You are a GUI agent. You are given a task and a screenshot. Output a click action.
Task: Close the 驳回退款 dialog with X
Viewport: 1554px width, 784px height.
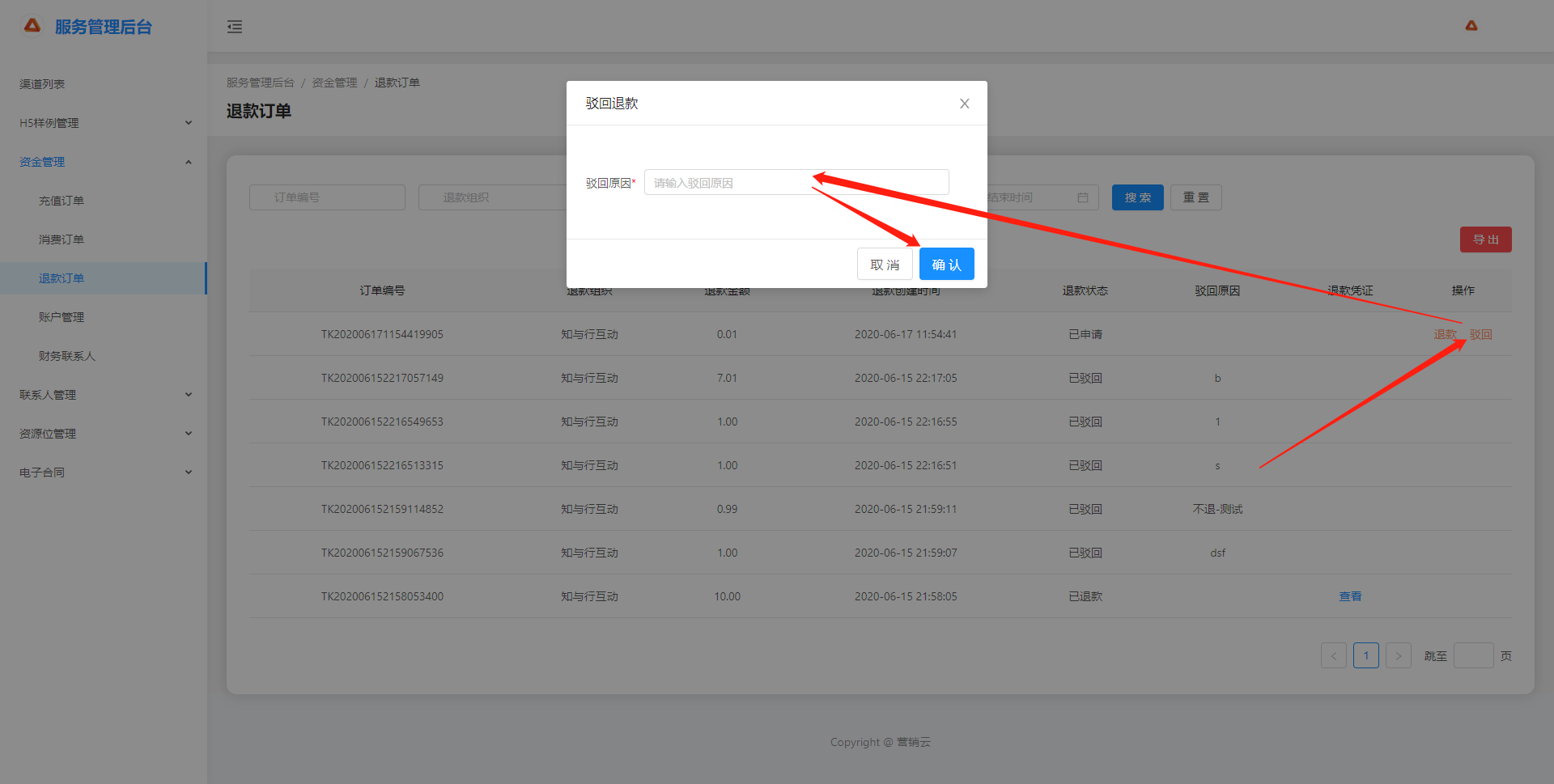tap(964, 104)
